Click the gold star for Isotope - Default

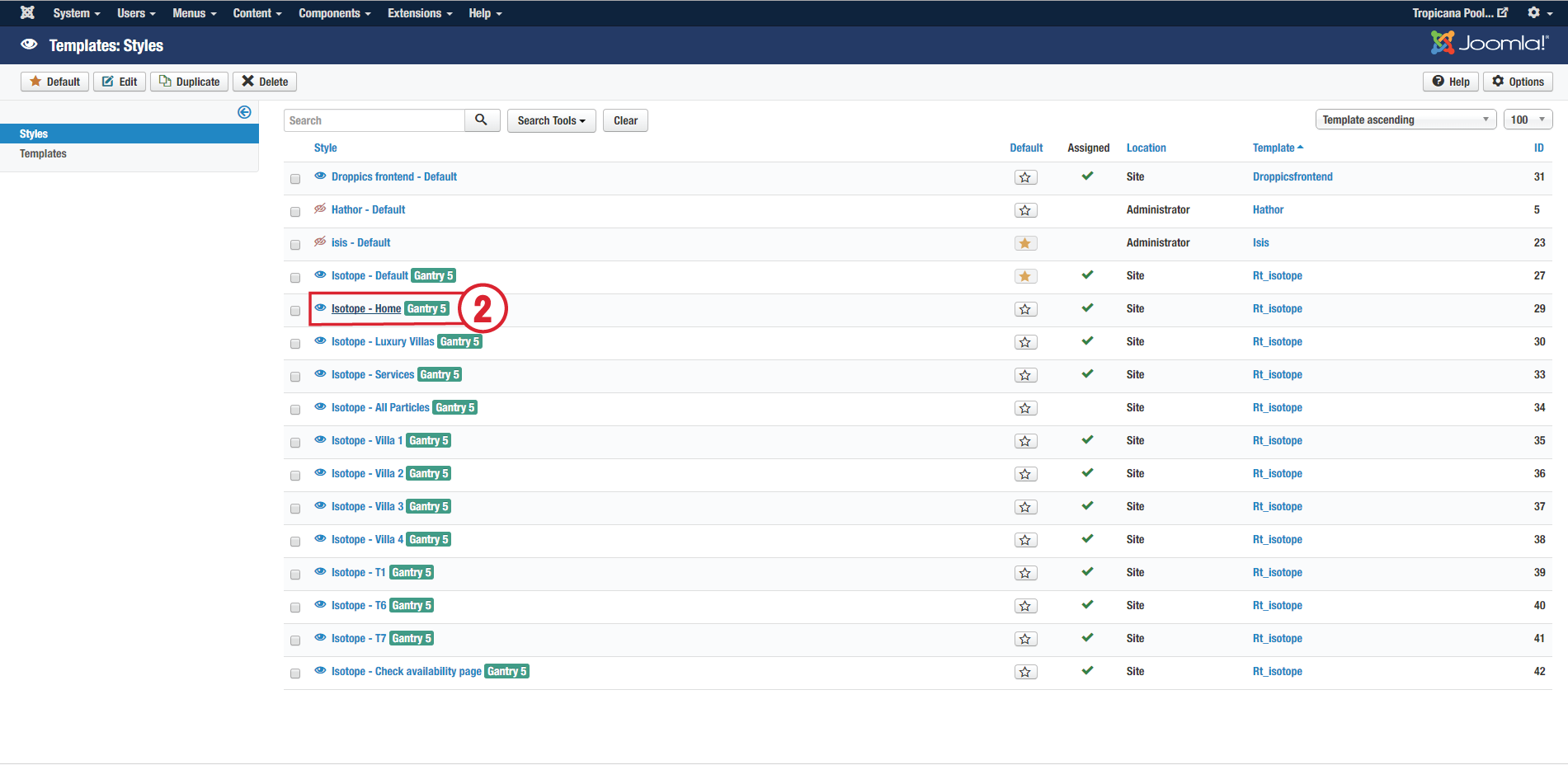[x=1025, y=276]
